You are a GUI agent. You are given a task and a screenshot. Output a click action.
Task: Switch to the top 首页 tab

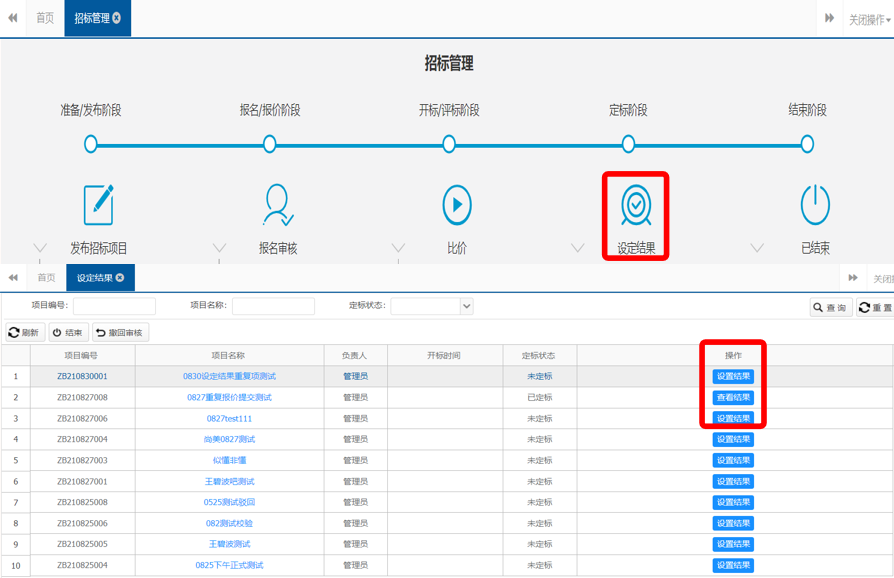point(45,18)
